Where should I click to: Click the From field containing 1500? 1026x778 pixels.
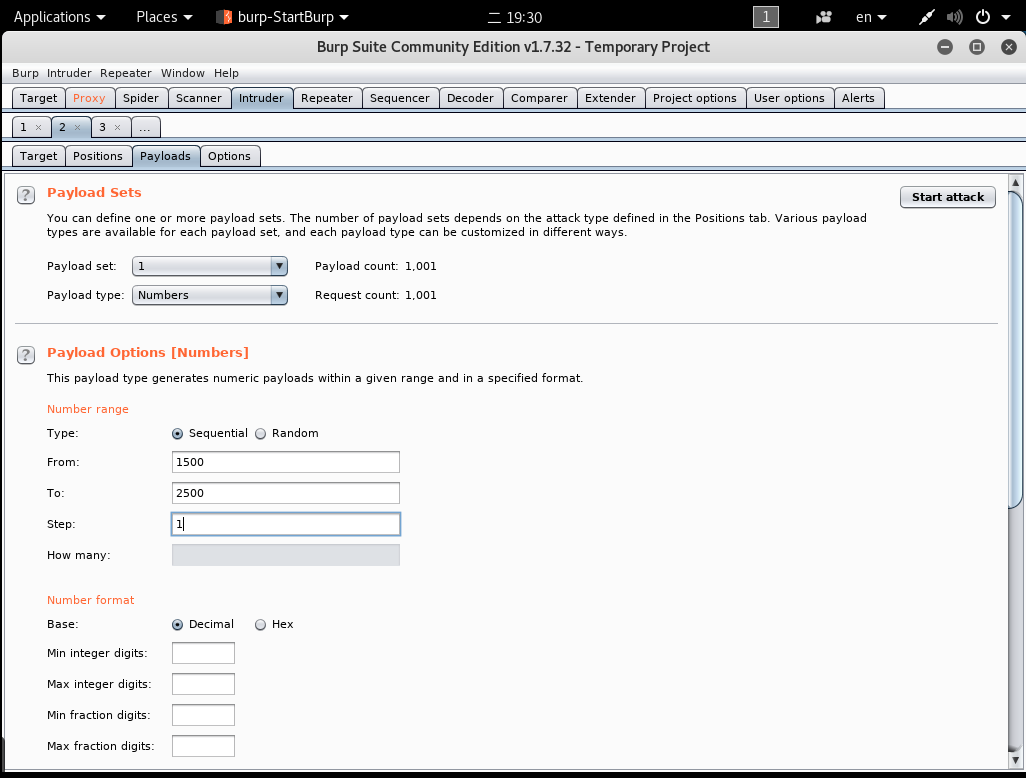pyautogui.click(x=286, y=462)
